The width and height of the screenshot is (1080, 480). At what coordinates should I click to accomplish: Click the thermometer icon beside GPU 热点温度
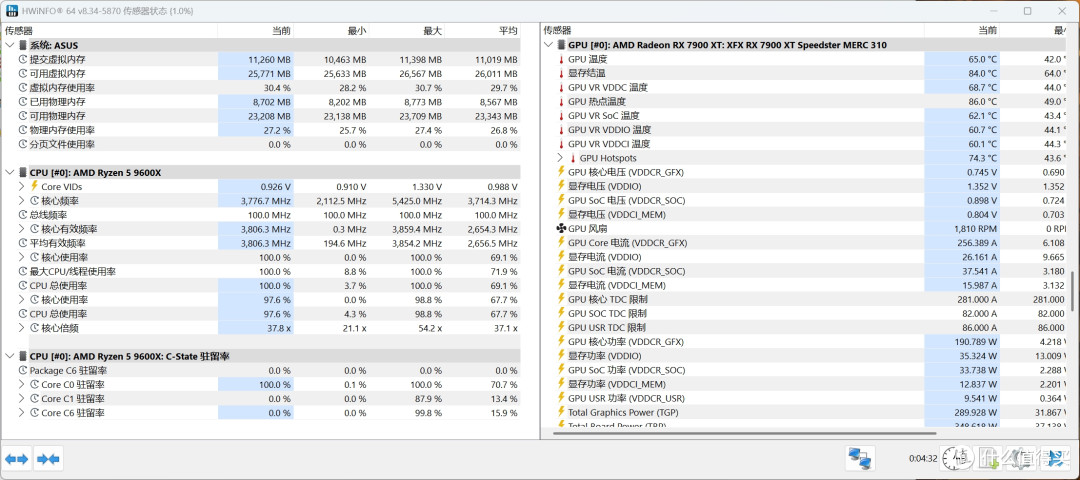pos(561,101)
